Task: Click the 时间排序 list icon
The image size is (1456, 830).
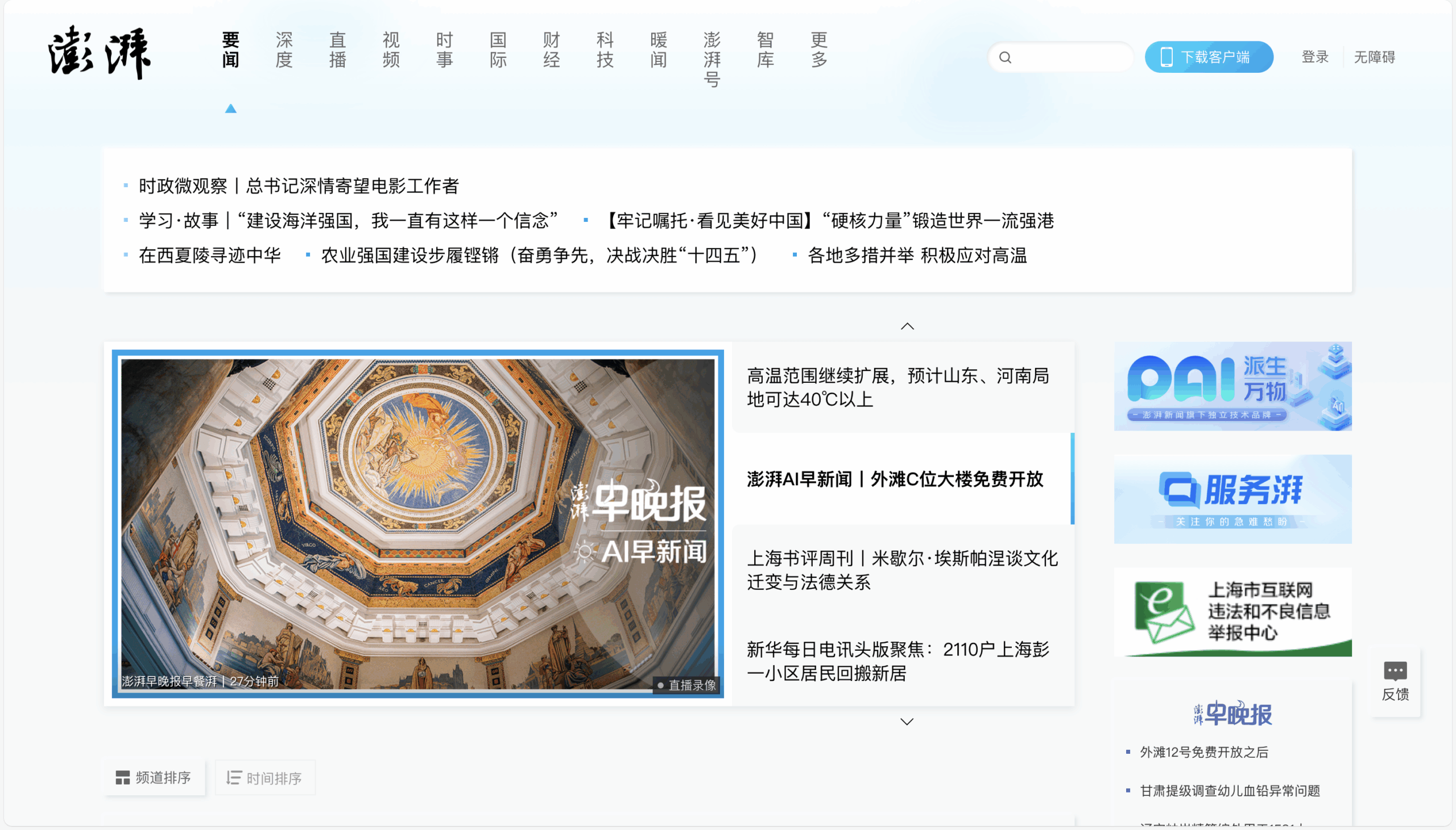Action: click(234, 778)
